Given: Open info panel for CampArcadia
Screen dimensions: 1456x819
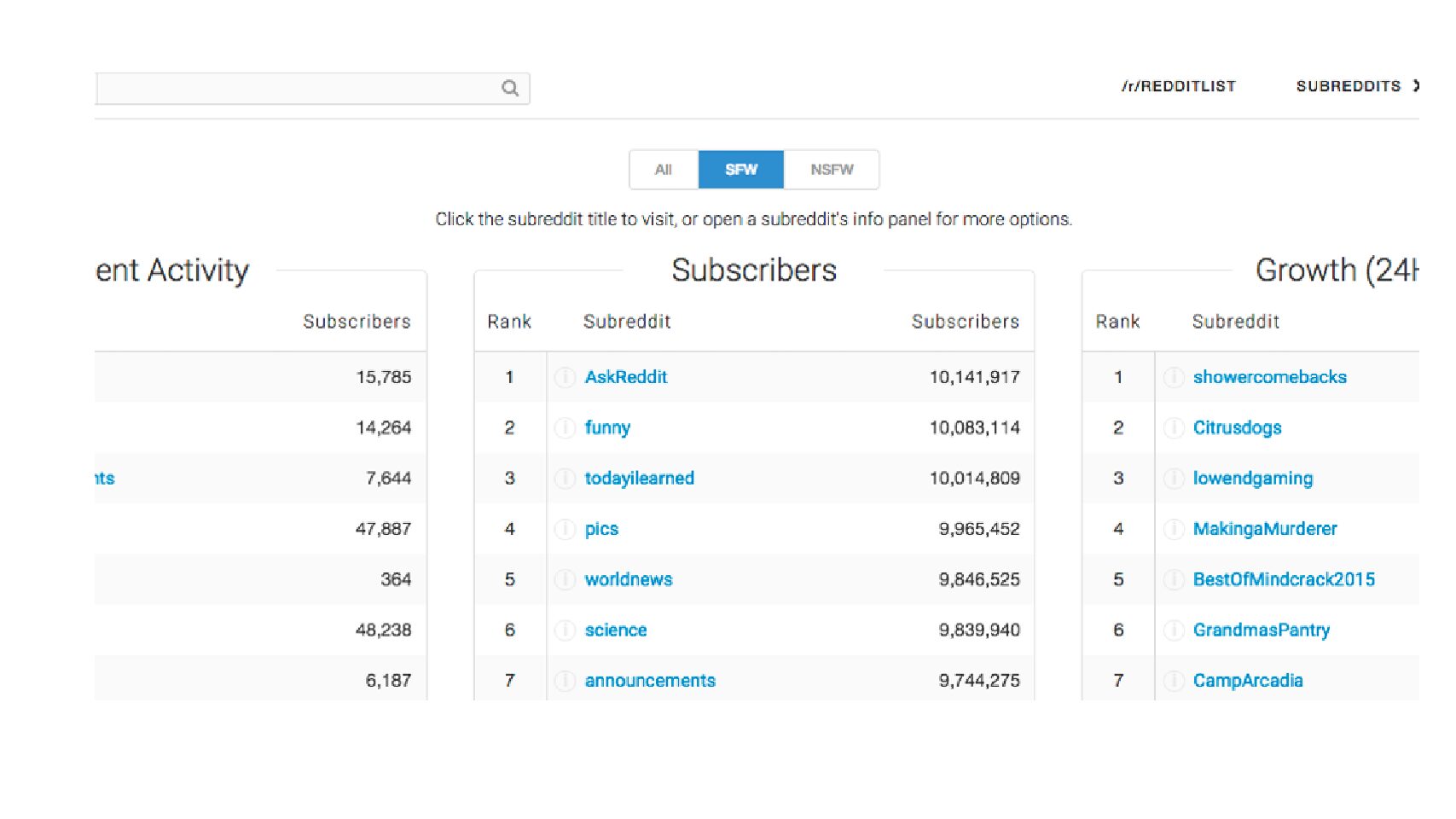Looking at the screenshot, I should pos(1174,681).
